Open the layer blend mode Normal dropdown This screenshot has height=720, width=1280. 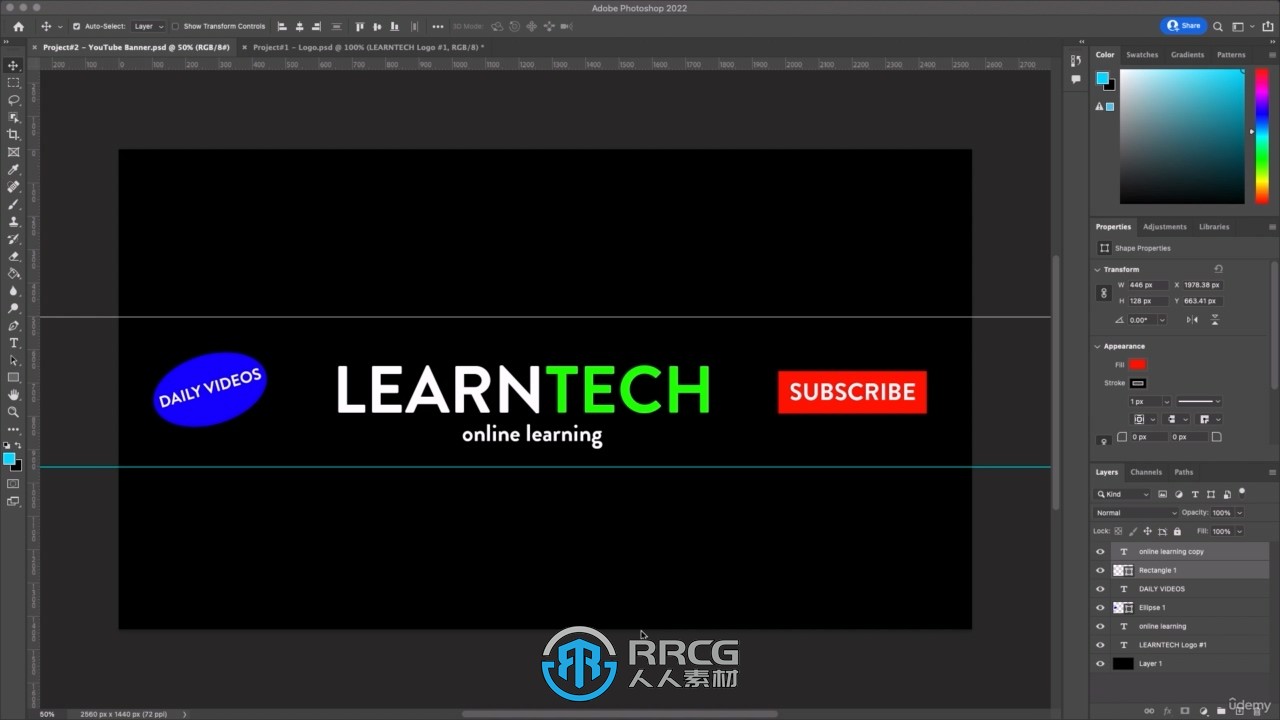tap(1136, 513)
